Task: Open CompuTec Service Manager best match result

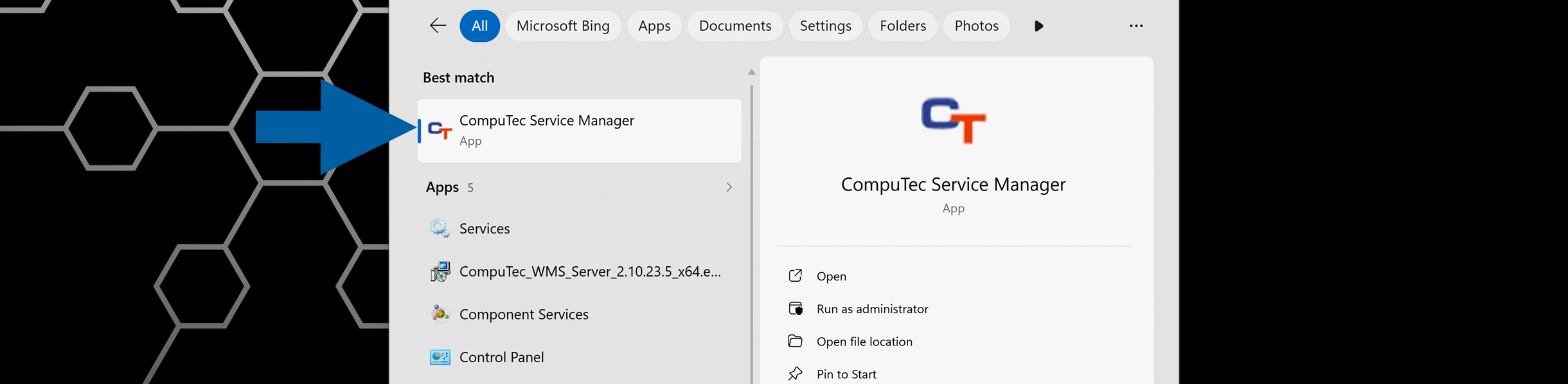Action: [x=580, y=131]
